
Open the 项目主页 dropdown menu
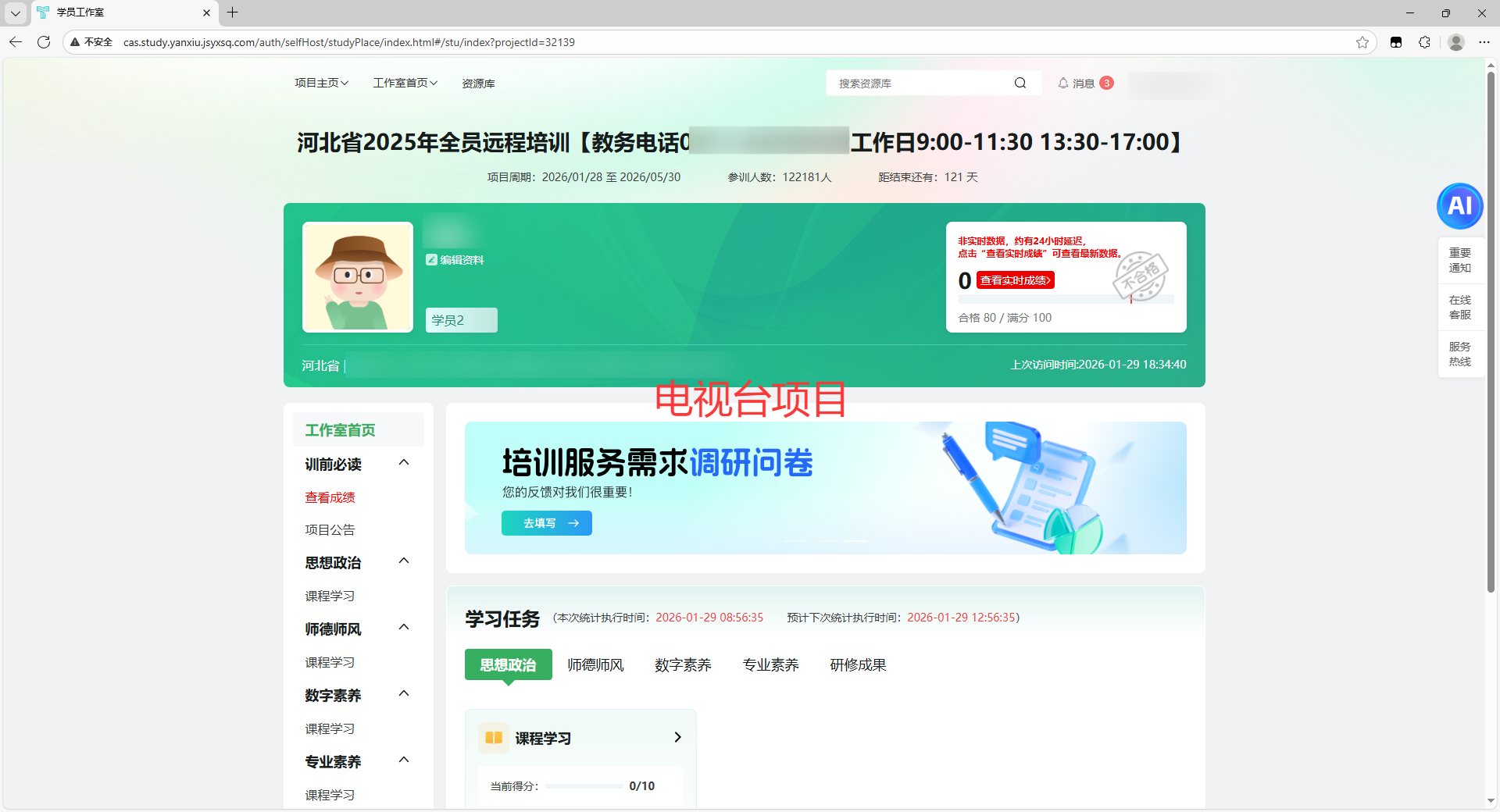coord(321,84)
